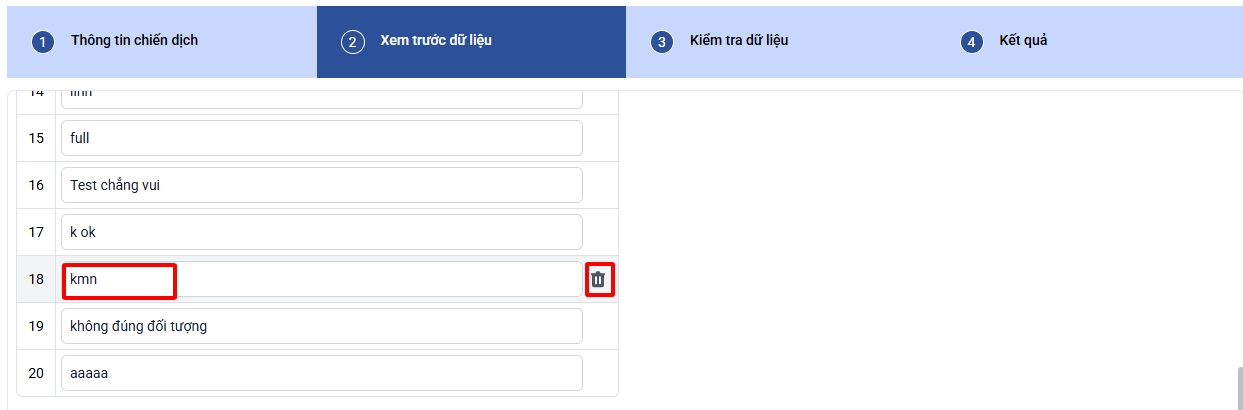Click the step 1 number circle
Image resolution: width=1243 pixels, height=410 pixels.
pos(42,42)
